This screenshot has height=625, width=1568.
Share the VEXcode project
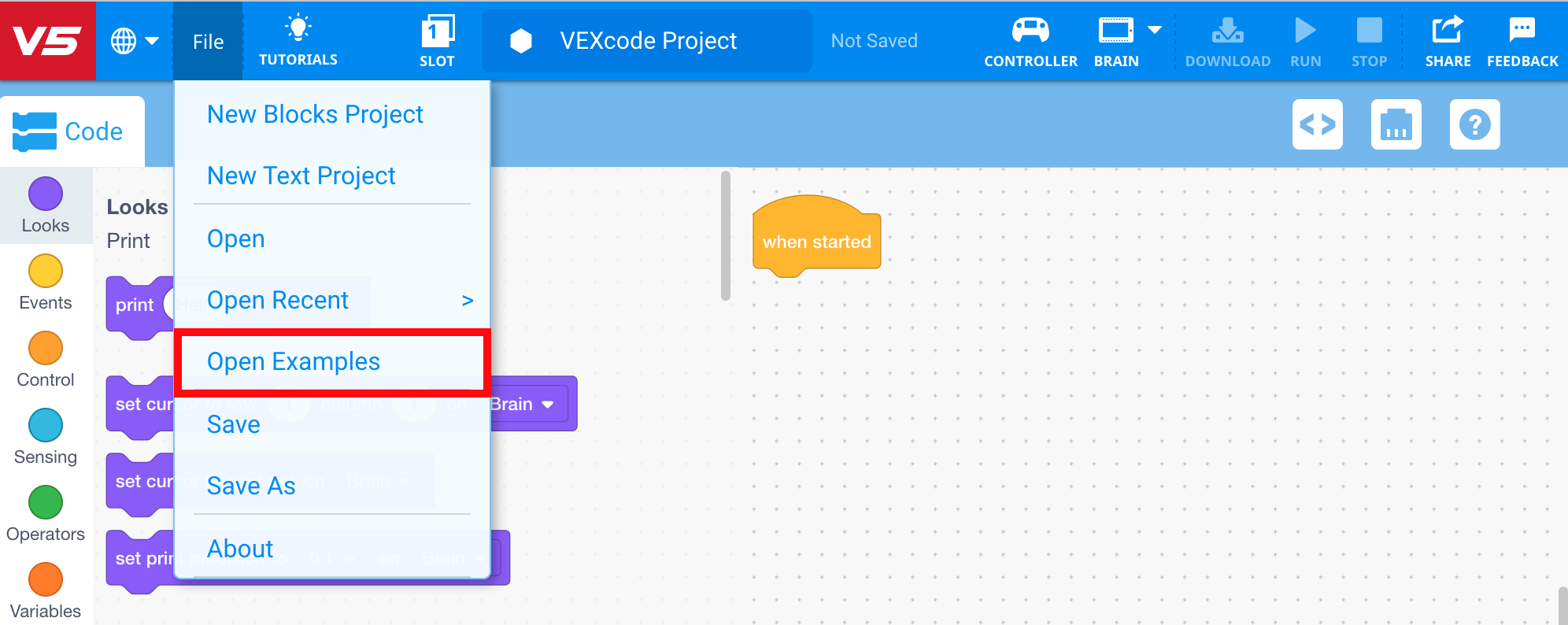[1448, 39]
